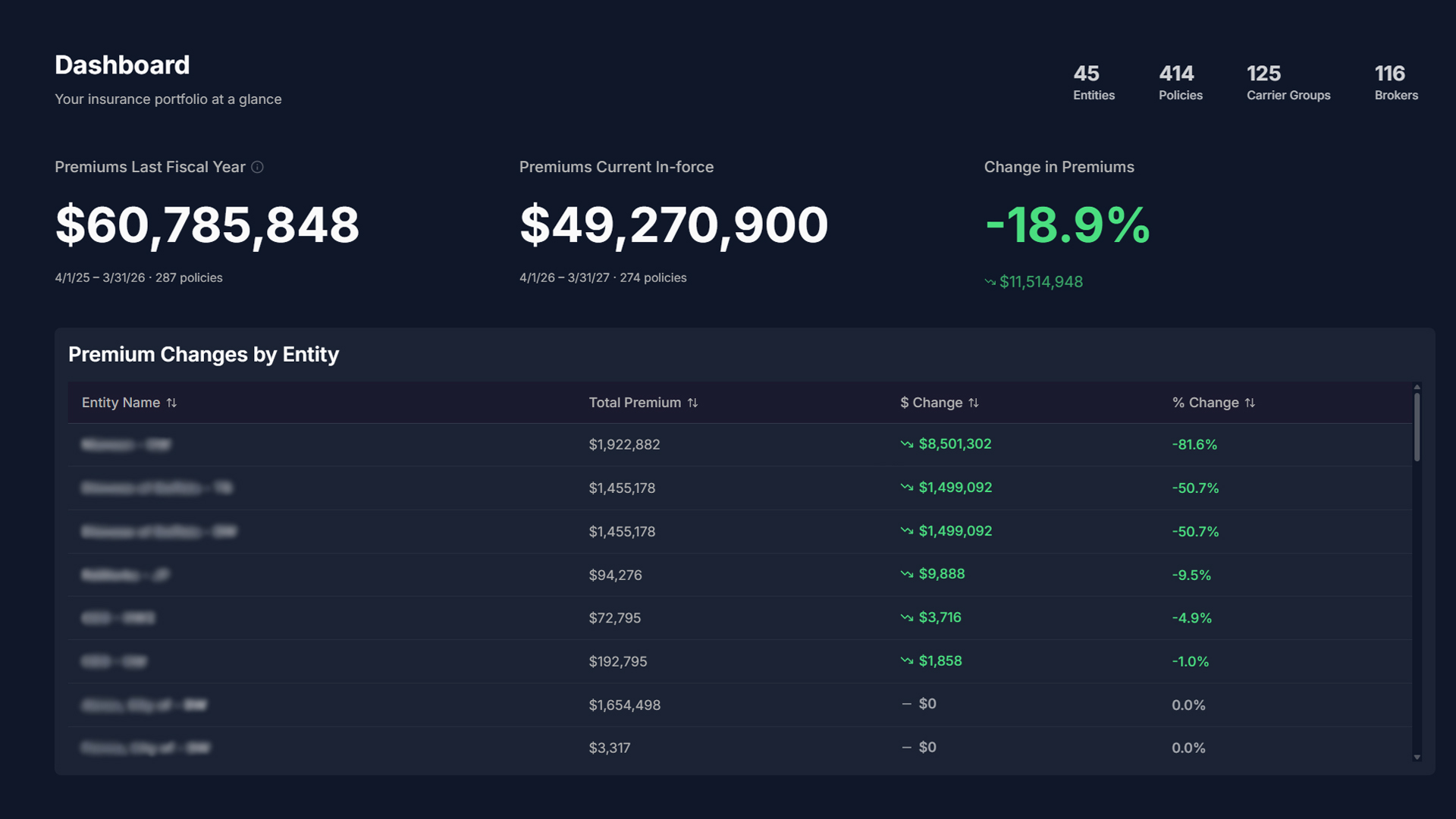The width and height of the screenshot is (1456, 819).
Task: Sort by % Change column arrows
Action: (x=1250, y=403)
